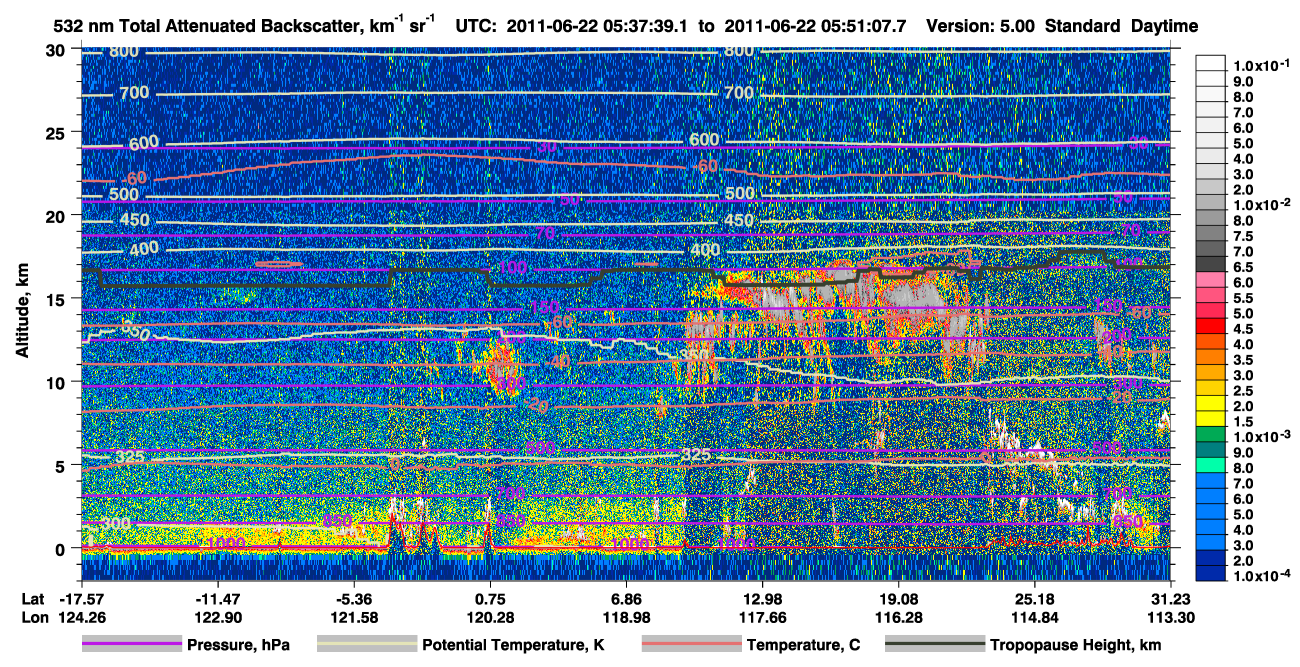Click the colorbar label '5.5'
This screenshot has height=667, width=1300.
point(1243,298)
